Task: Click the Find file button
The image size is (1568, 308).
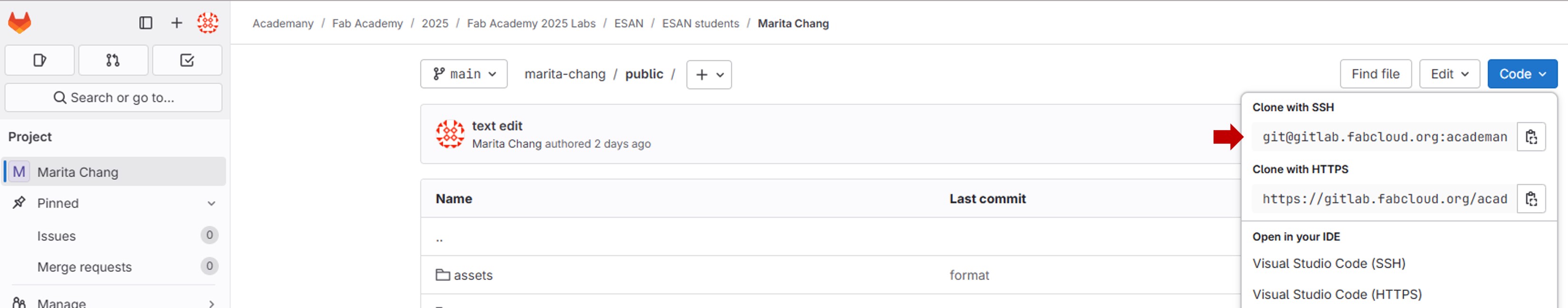Action: point(1375,74)
